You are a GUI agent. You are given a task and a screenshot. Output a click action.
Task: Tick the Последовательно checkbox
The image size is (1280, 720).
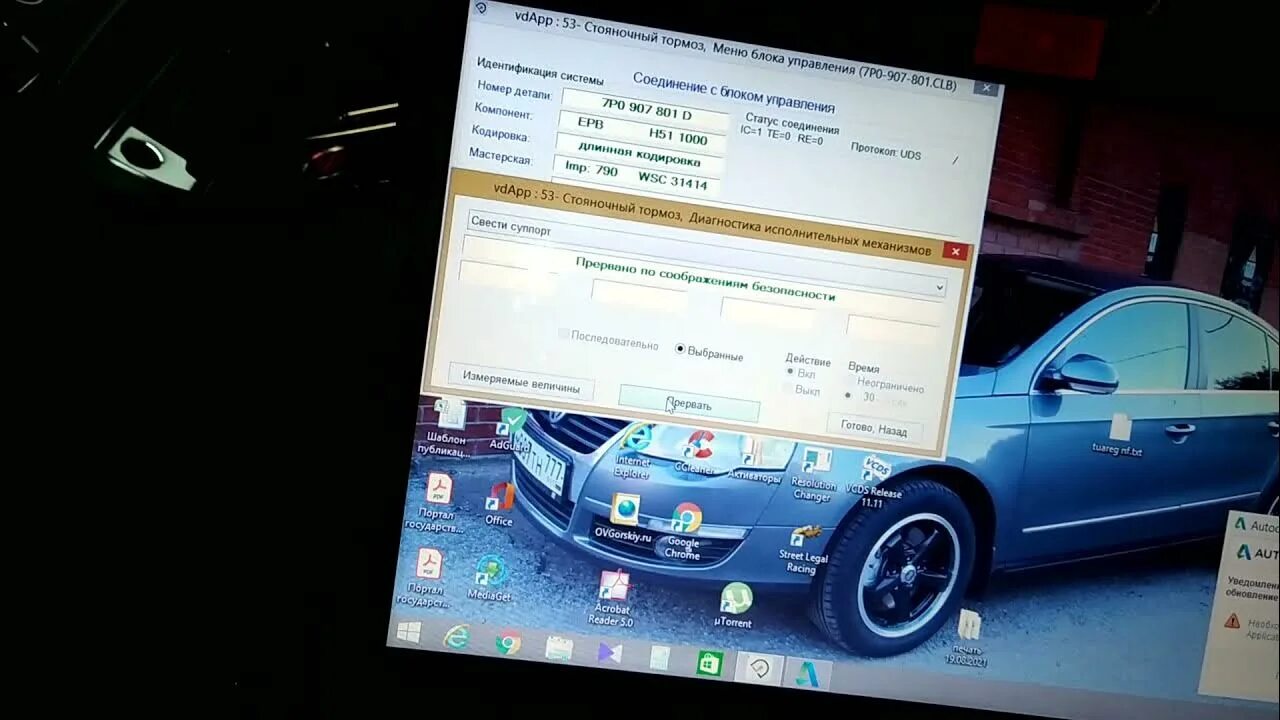pyautogui.click(x=608, y=339)
